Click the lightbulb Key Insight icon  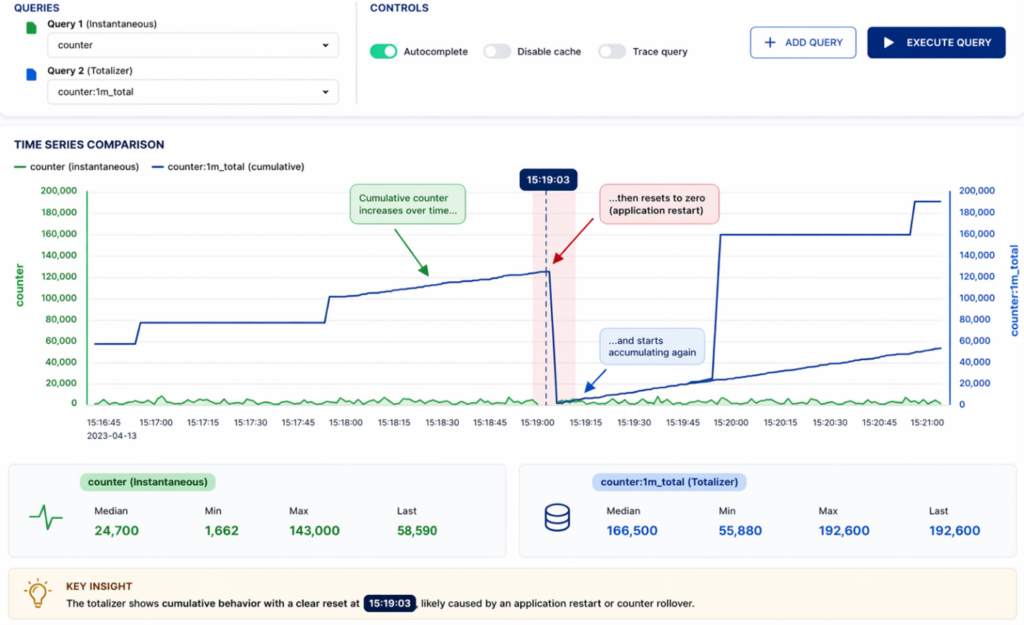coord(37,594)
